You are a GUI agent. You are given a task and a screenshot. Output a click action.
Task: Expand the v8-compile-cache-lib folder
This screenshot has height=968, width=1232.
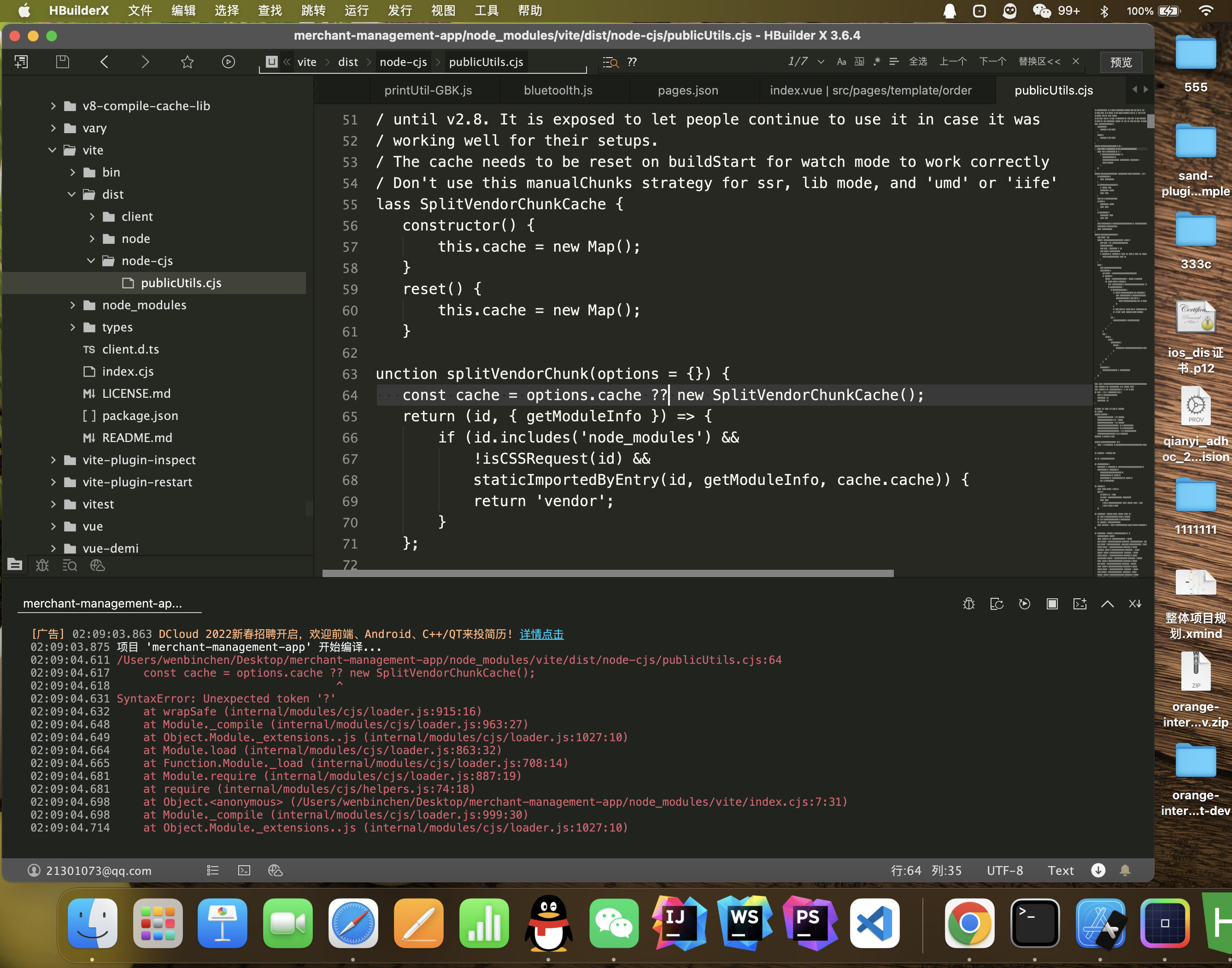click(x=53, y=106)
